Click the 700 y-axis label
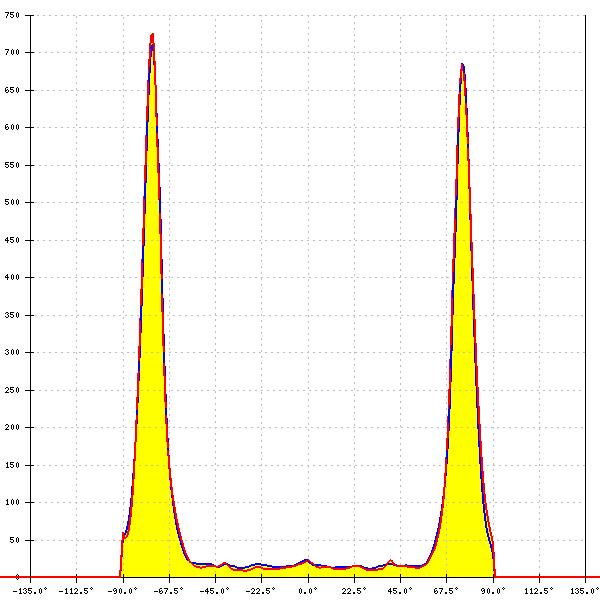 (12, 52)
